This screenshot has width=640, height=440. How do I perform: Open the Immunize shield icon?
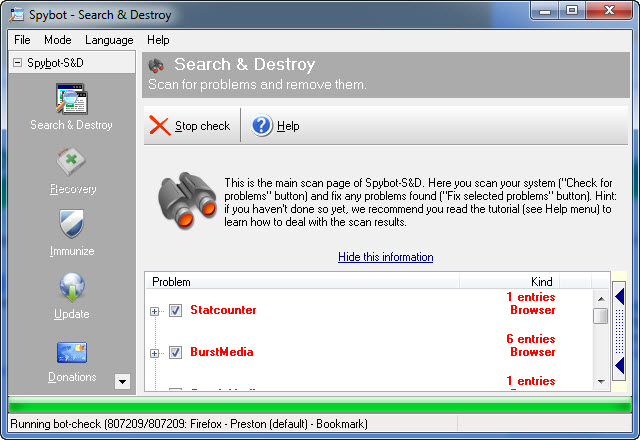(x=71, y=224)
